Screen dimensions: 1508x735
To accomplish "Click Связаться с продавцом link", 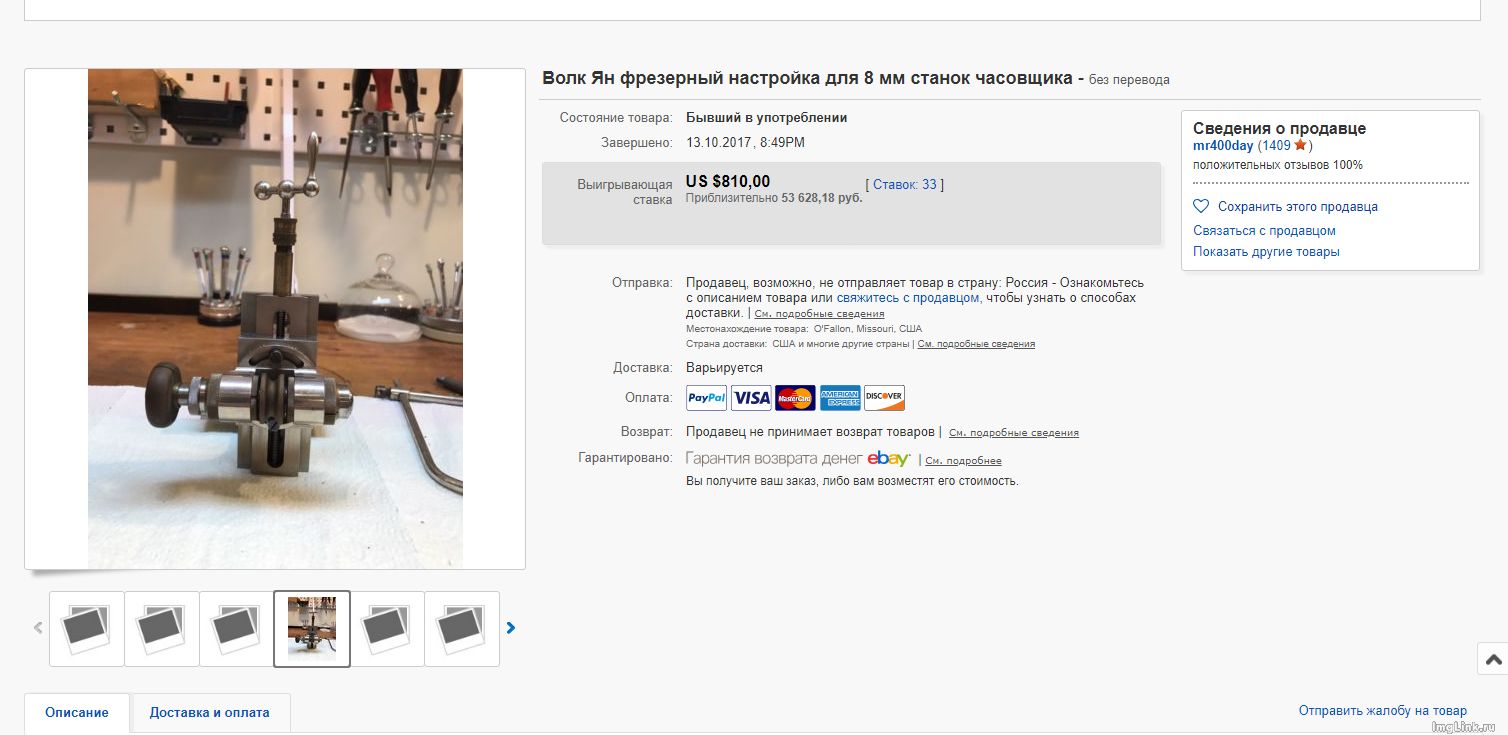I will coord(1264,231).
